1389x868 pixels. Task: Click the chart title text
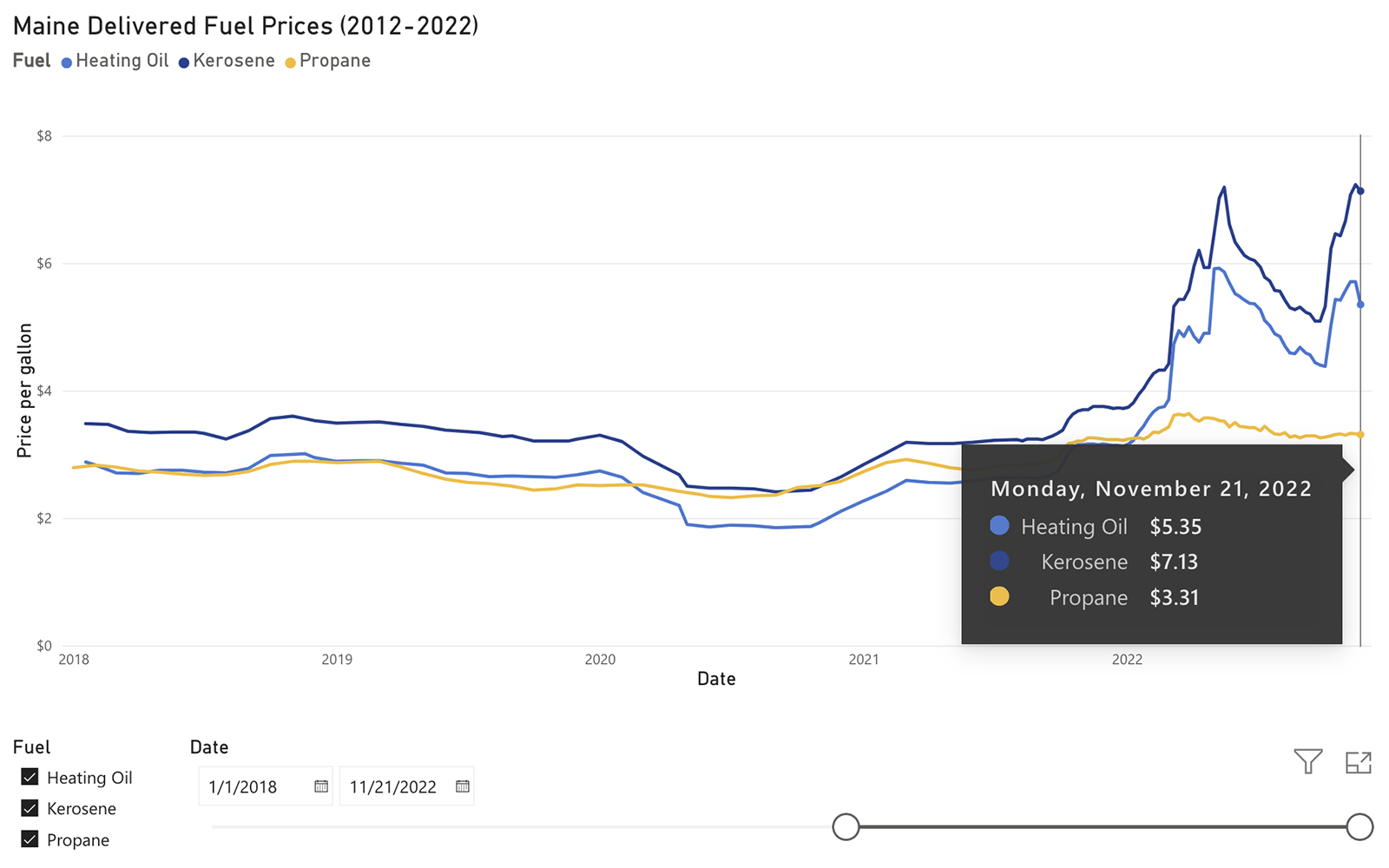pos(246,26)
